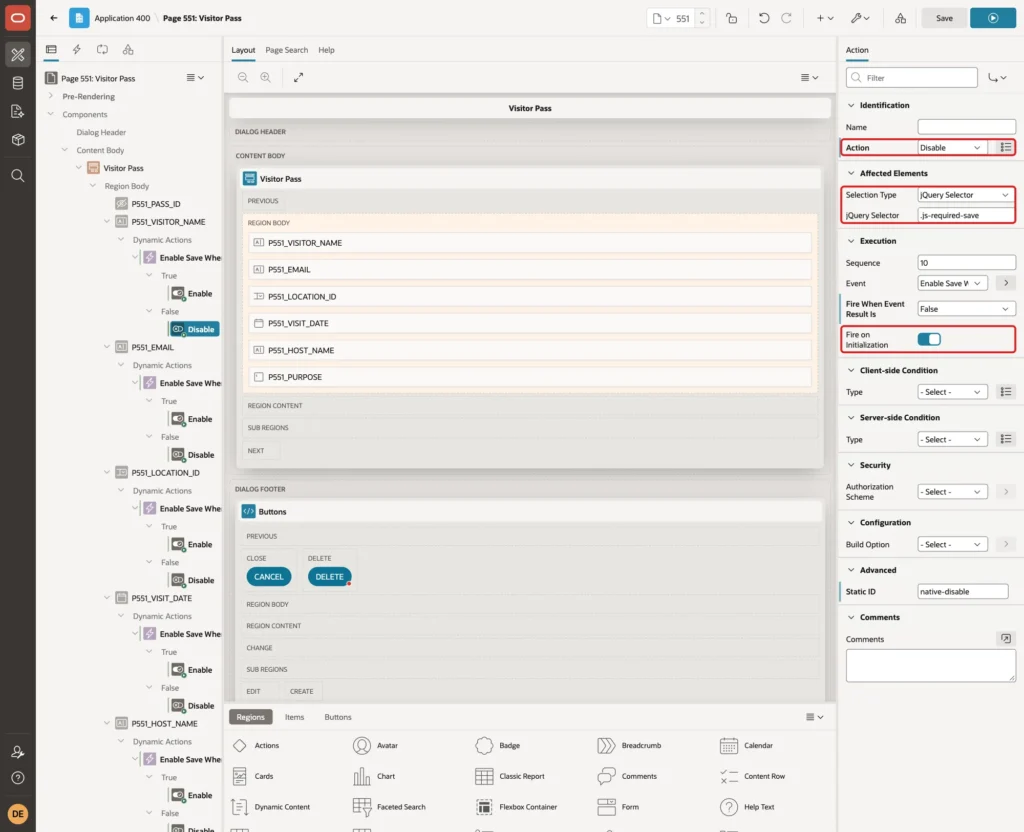The image size is (1024, 832).
Task: Open Comments expand editor icon
Action: (x=1006, y=639)
